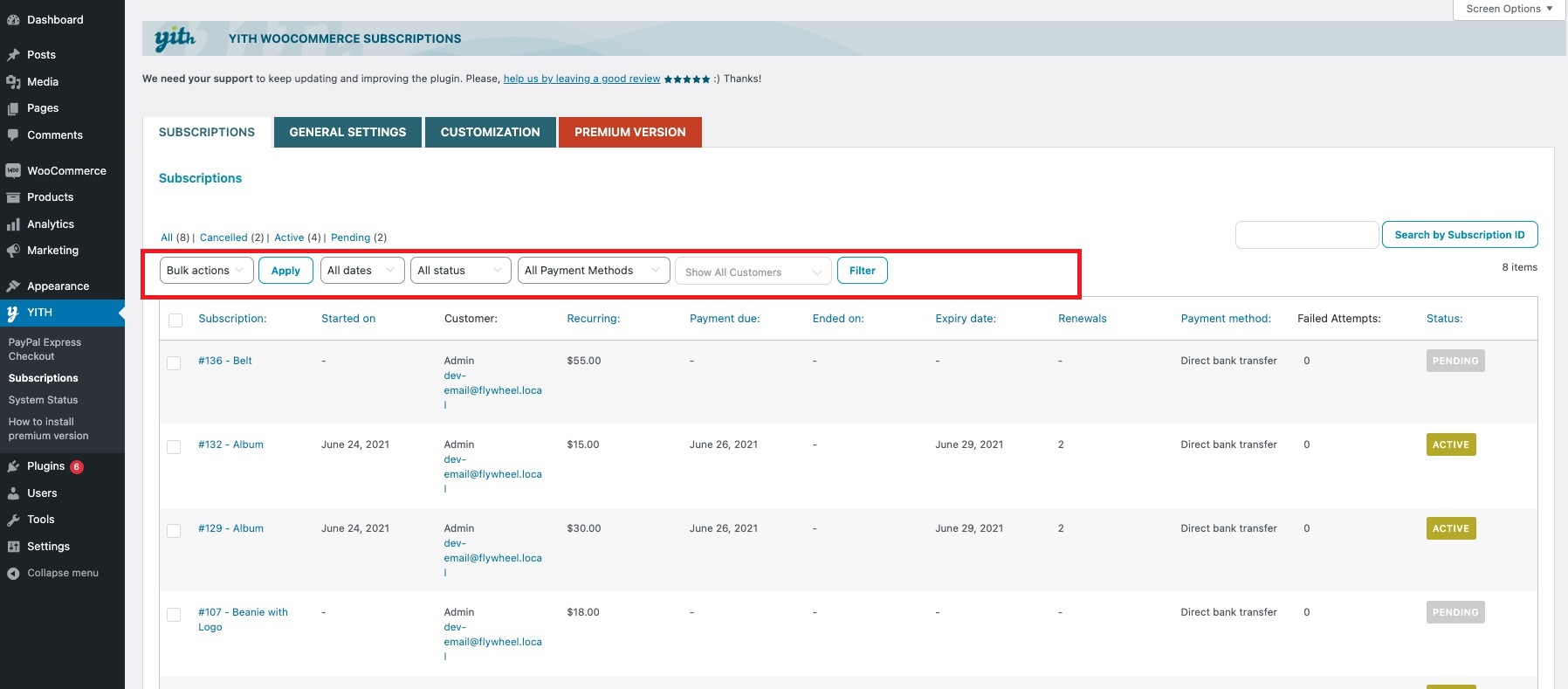
Task: Click the Media icon in sidebar
Action: [x=13, y=81]
